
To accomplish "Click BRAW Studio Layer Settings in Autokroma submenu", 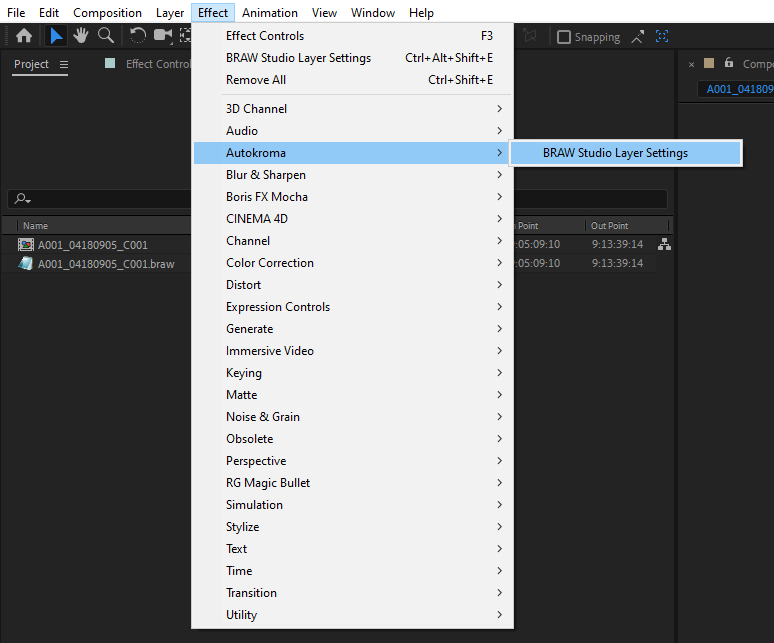I will 615,153.
